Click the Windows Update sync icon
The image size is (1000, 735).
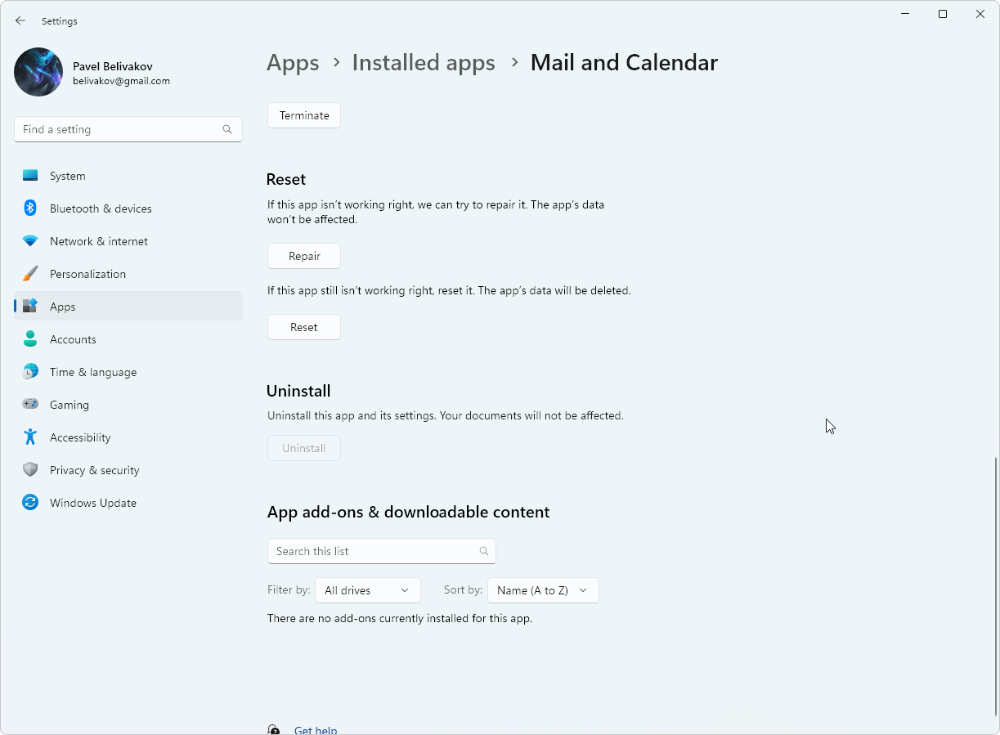30,502
